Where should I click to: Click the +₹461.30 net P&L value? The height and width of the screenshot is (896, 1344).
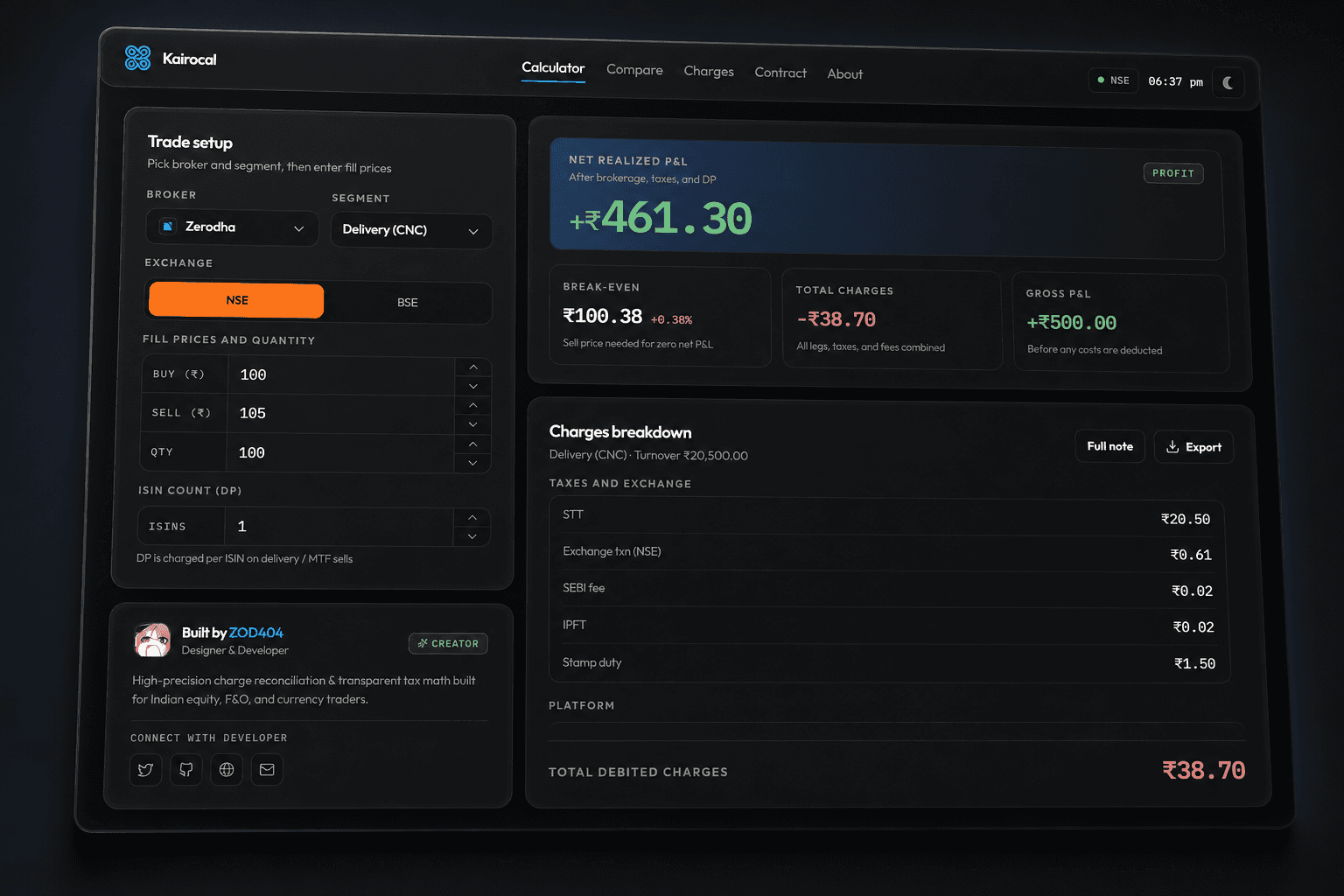click(x=661, y=219)
